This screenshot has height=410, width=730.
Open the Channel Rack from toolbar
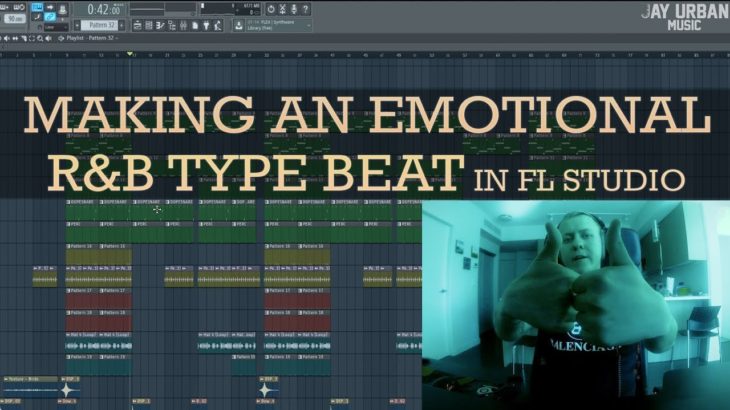pos(149,26)
